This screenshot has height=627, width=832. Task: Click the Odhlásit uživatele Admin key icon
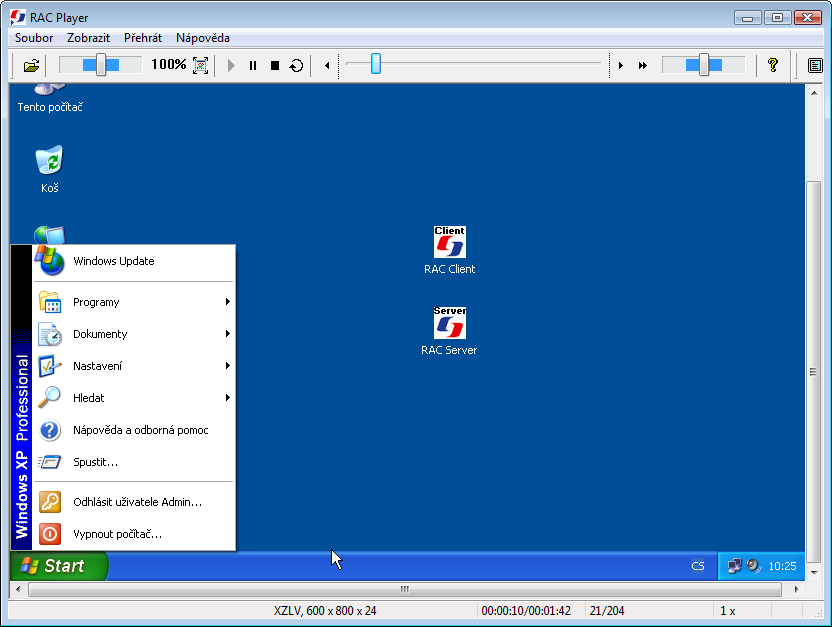coord(50,502)
